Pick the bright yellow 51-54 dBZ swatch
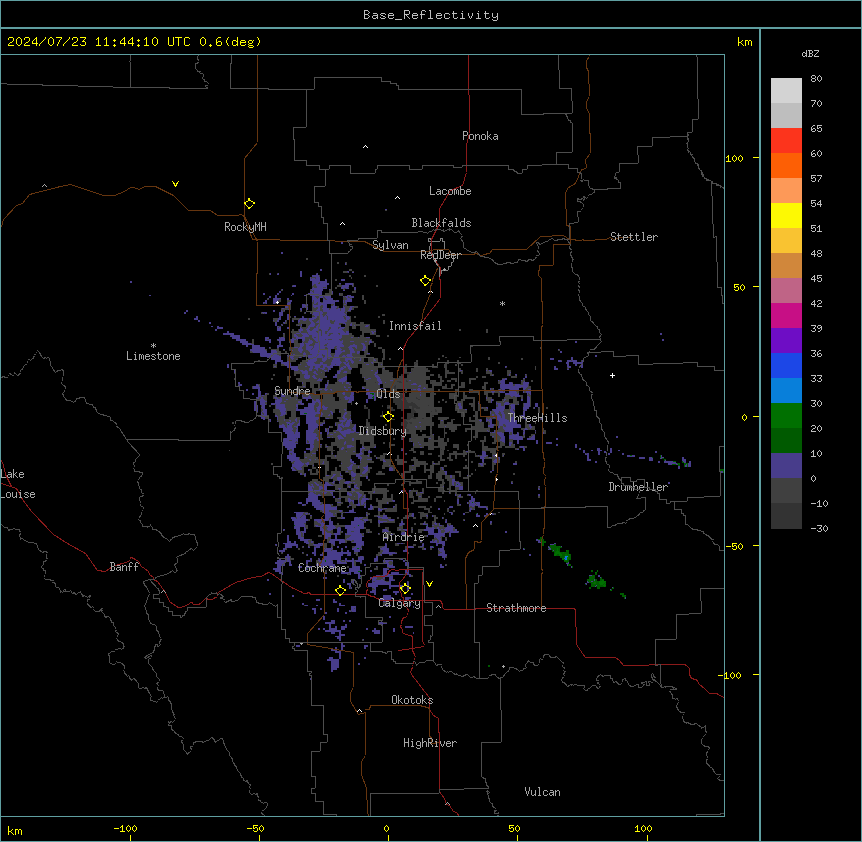 pos(786,215)
